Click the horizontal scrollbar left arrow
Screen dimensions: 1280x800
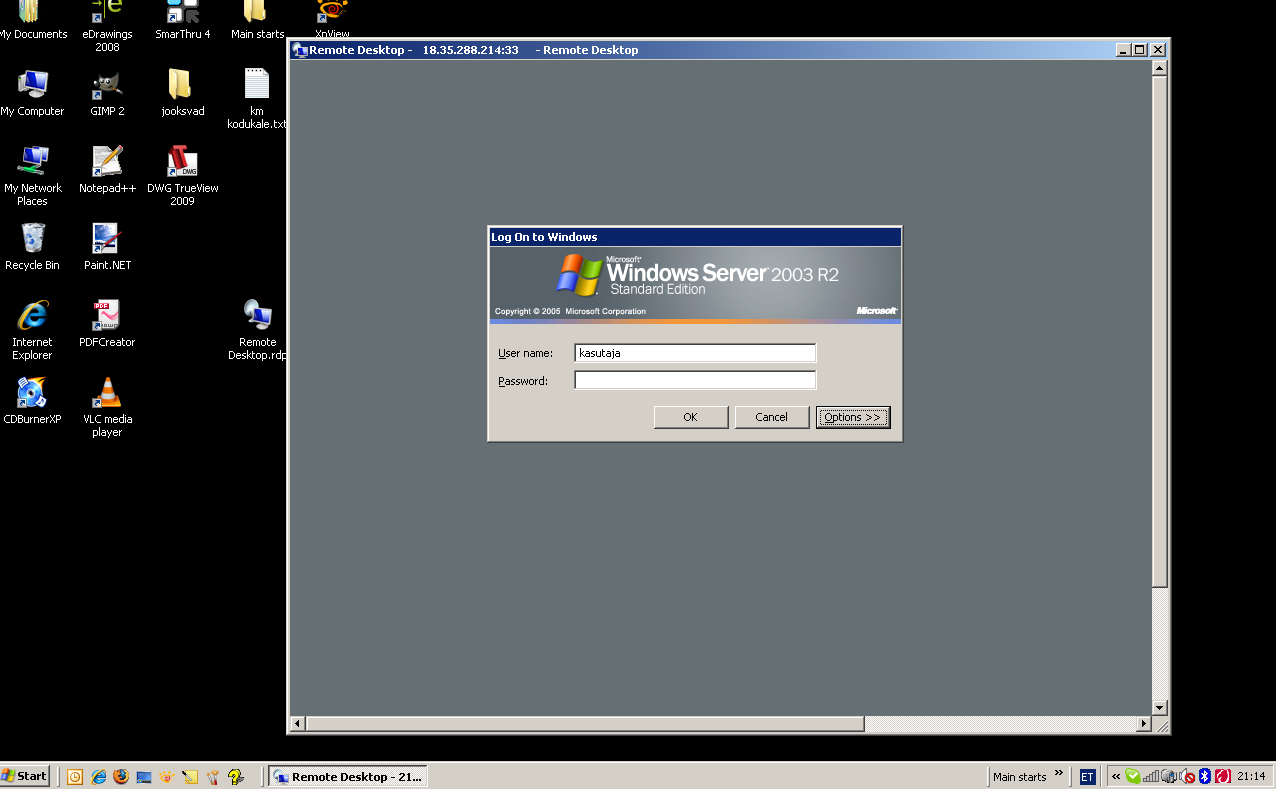pos(298,724)
